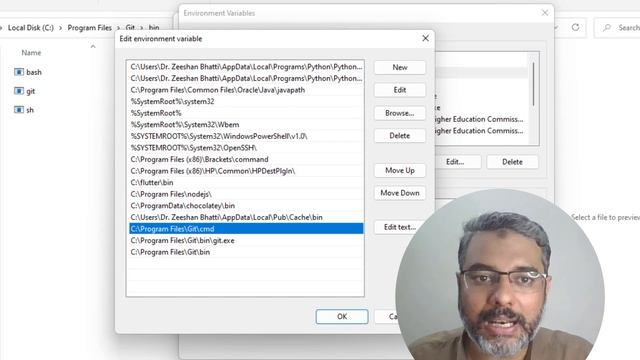Image resolution: width=640 pixels, height=360 pixels.
Task: Click the Move Down button
Action: pyautogui.click(x=400, y=193)
